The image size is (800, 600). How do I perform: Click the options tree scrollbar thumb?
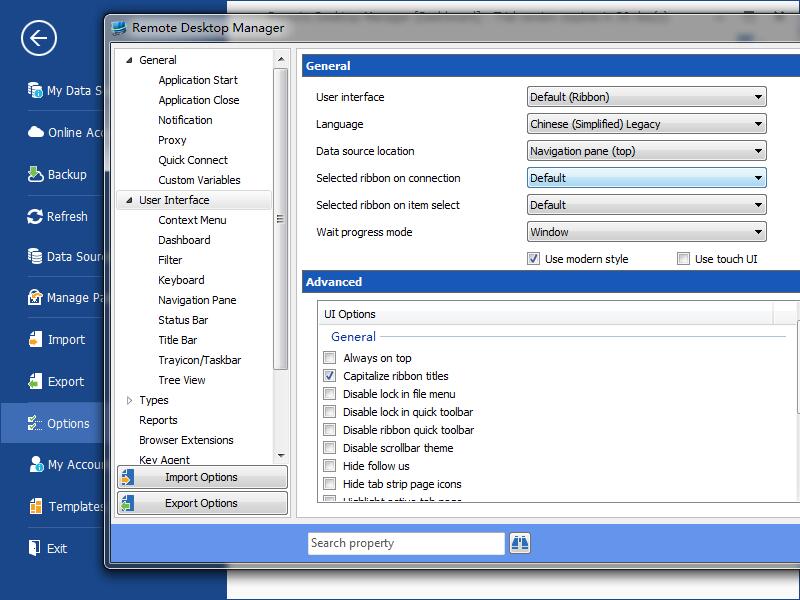280,219
